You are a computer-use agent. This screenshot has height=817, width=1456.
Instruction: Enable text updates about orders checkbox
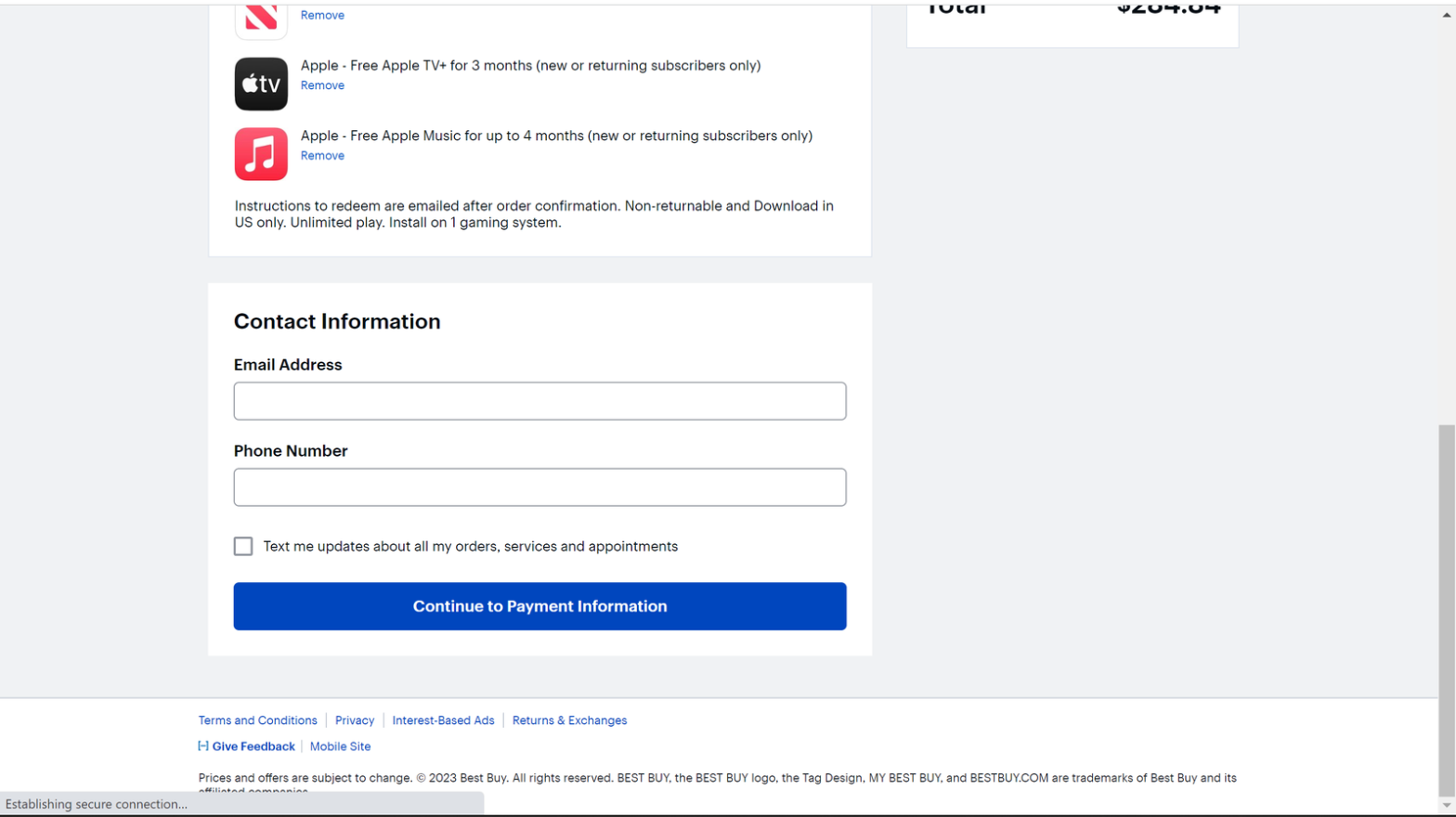point(243,547)
